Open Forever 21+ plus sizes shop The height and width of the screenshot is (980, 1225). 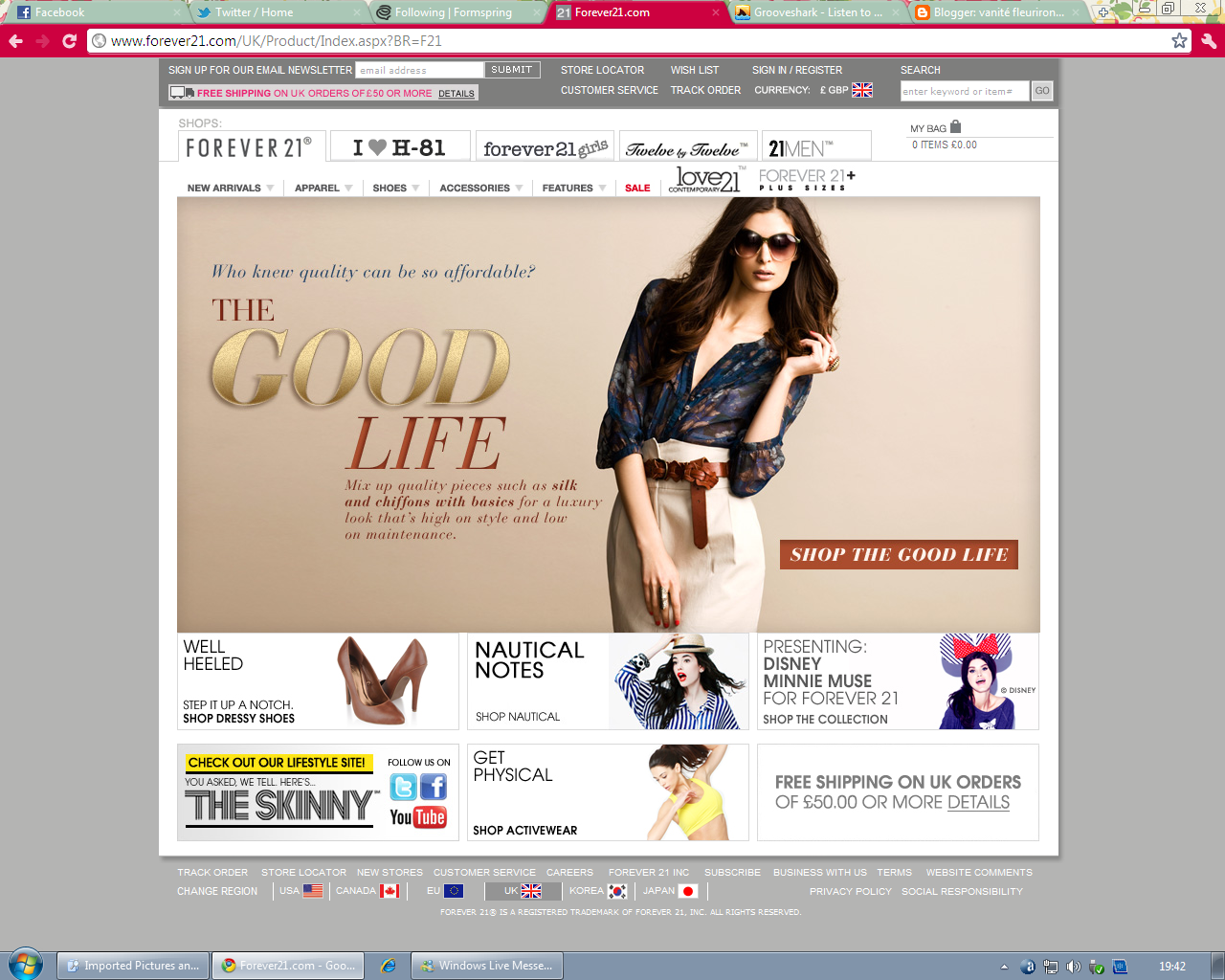(x=807, y=180)
